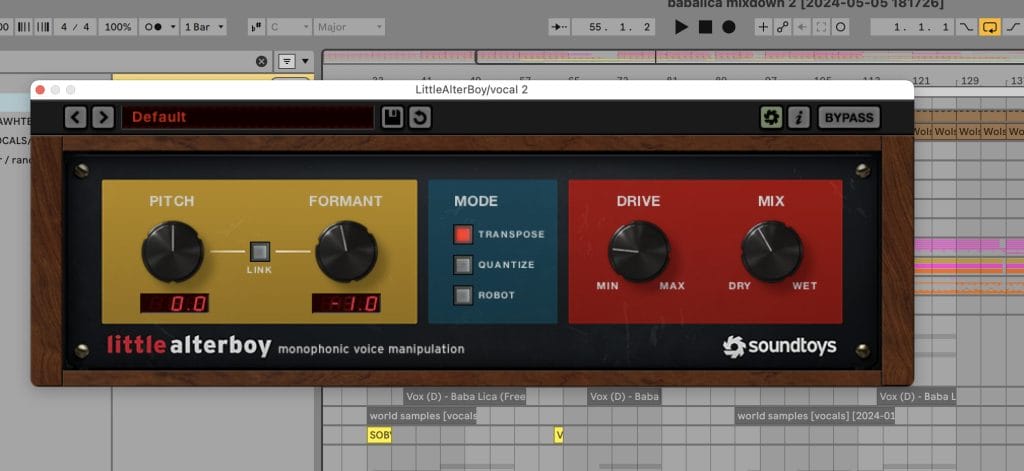Click the Drive knob

pos(638,250)
